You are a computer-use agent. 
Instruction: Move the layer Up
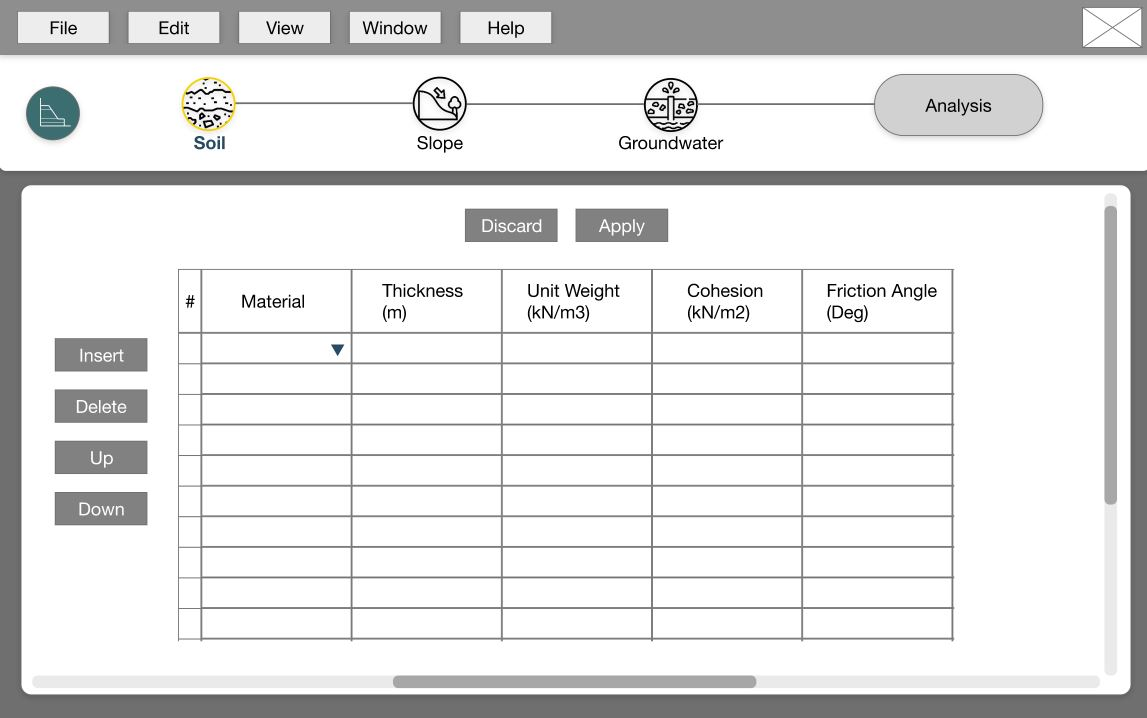(101, 458)
